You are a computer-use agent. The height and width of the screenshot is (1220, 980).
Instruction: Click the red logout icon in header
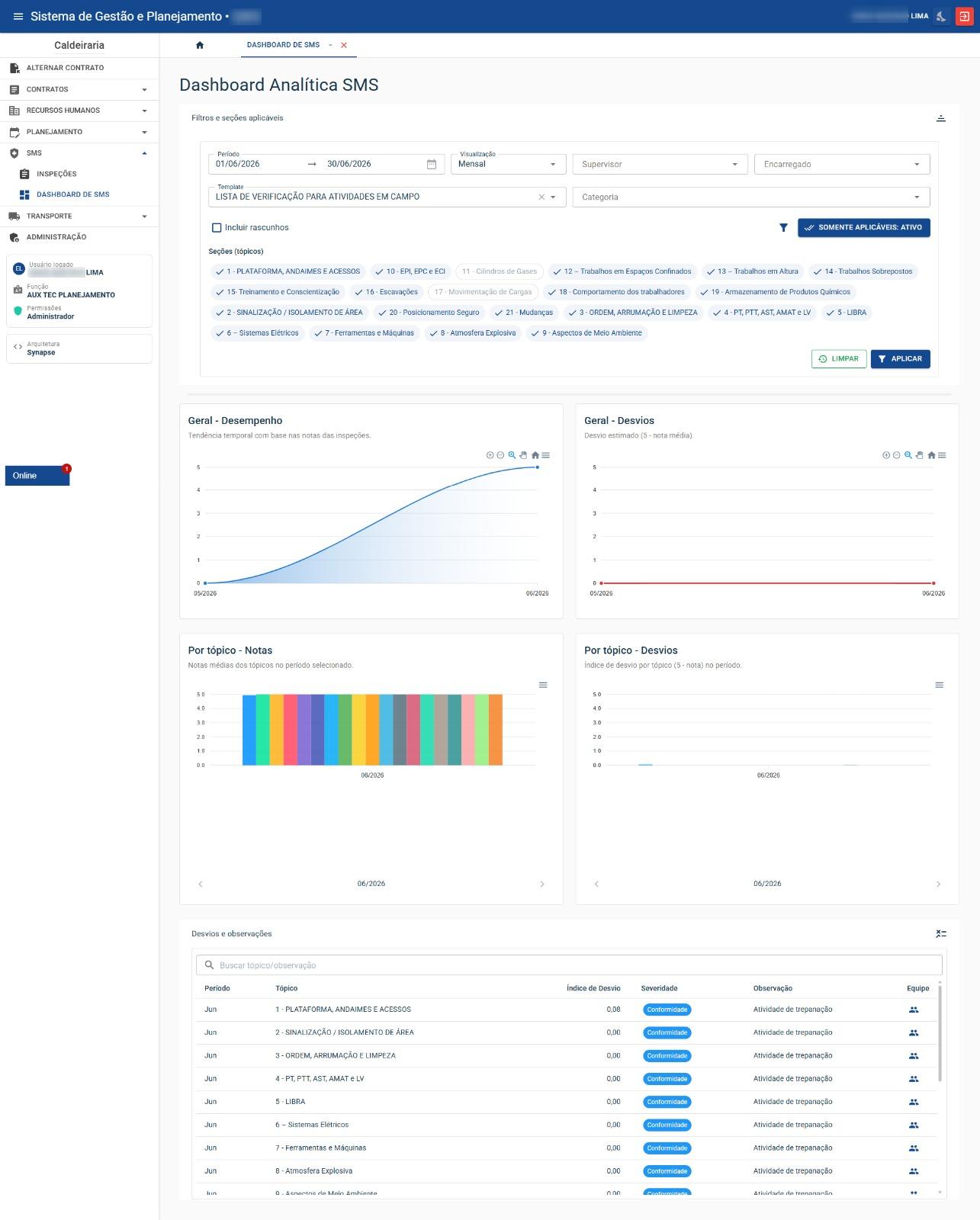pyautogui.click(x=965, y=16)
